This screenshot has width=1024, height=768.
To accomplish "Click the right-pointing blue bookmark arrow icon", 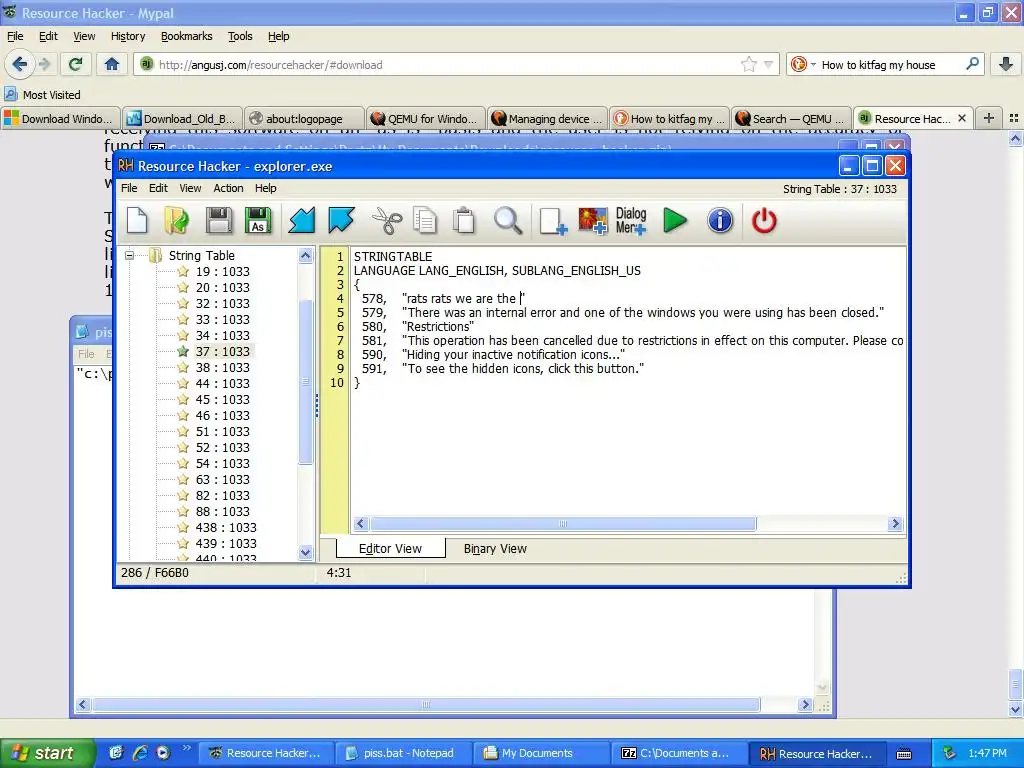I will (x=342, y=220).
